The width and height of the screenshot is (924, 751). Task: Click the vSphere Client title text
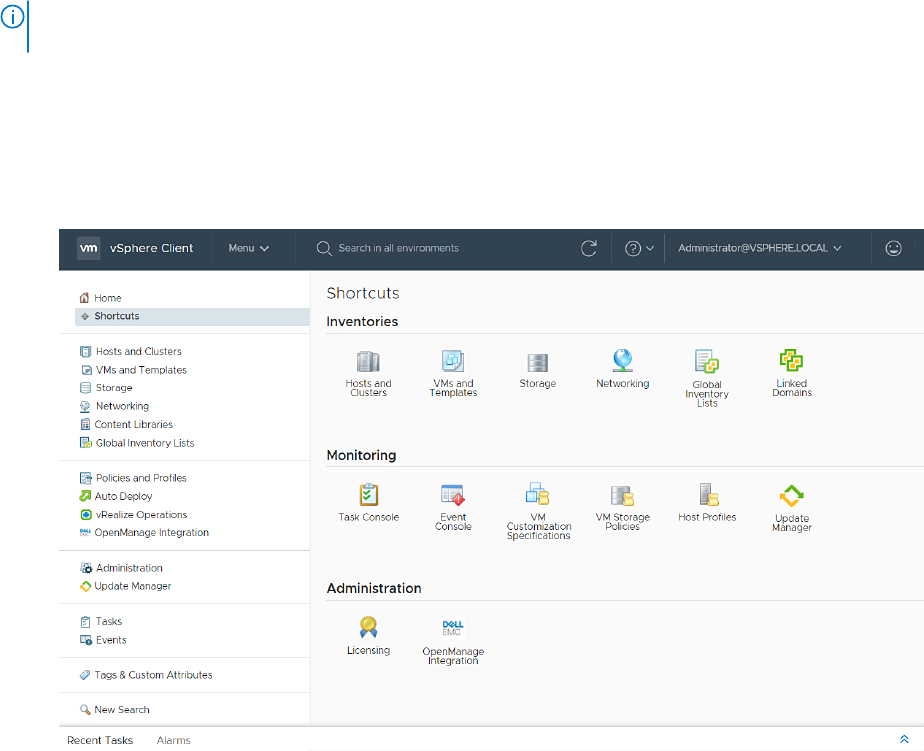point(151,248)
